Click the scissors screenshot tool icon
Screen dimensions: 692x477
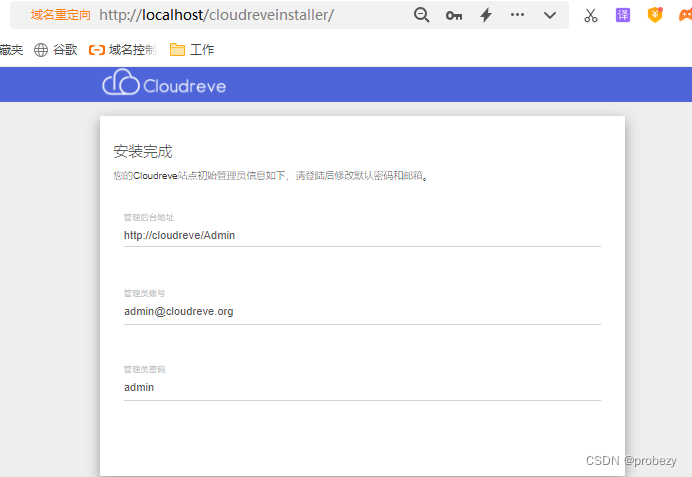coord(590,15)
